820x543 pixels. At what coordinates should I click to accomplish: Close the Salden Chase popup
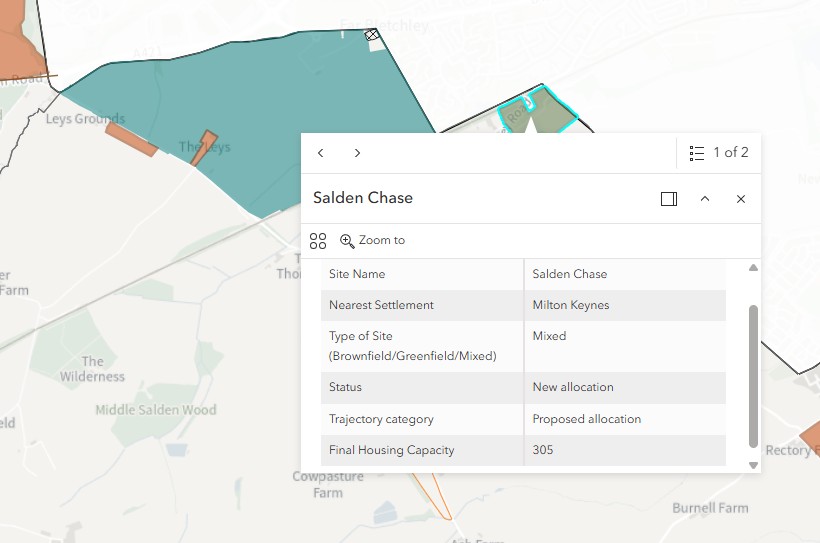click(x=741, y=199)
